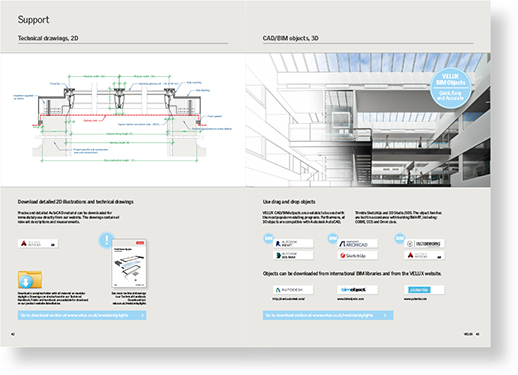This screenshot has height=375, width=518.
Task: Click the Autodesk library logo
Action: click(x=293, y=290)
